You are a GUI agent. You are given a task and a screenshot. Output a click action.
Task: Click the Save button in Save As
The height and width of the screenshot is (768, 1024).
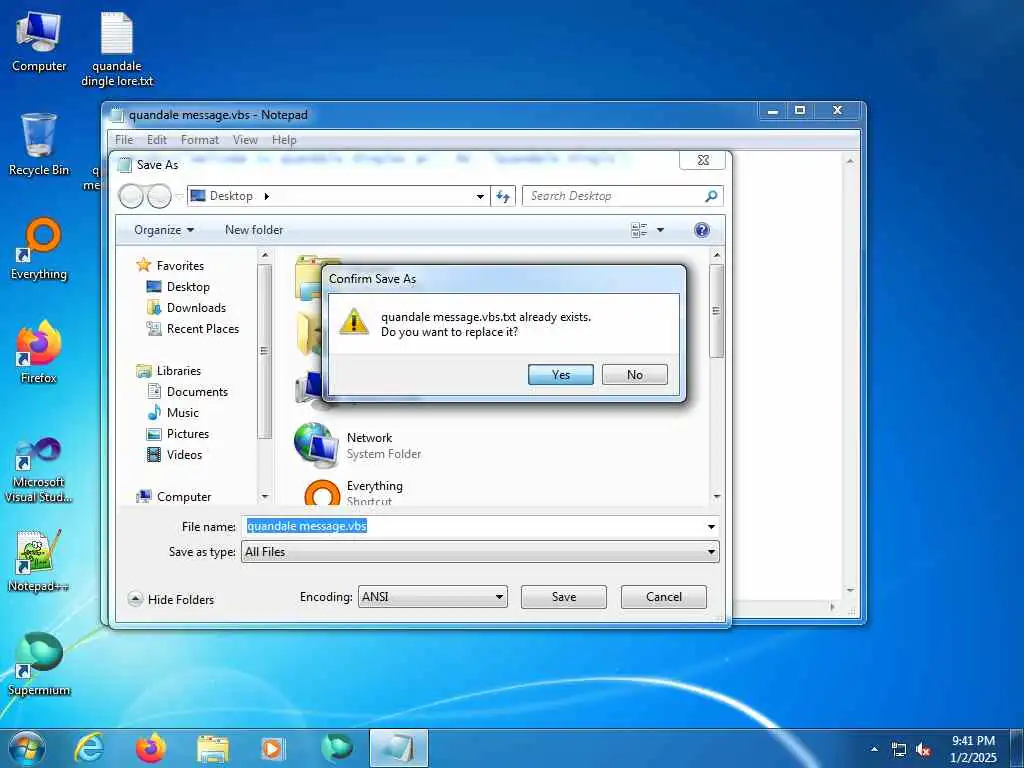pyautogui.click(x=564, y=597)
